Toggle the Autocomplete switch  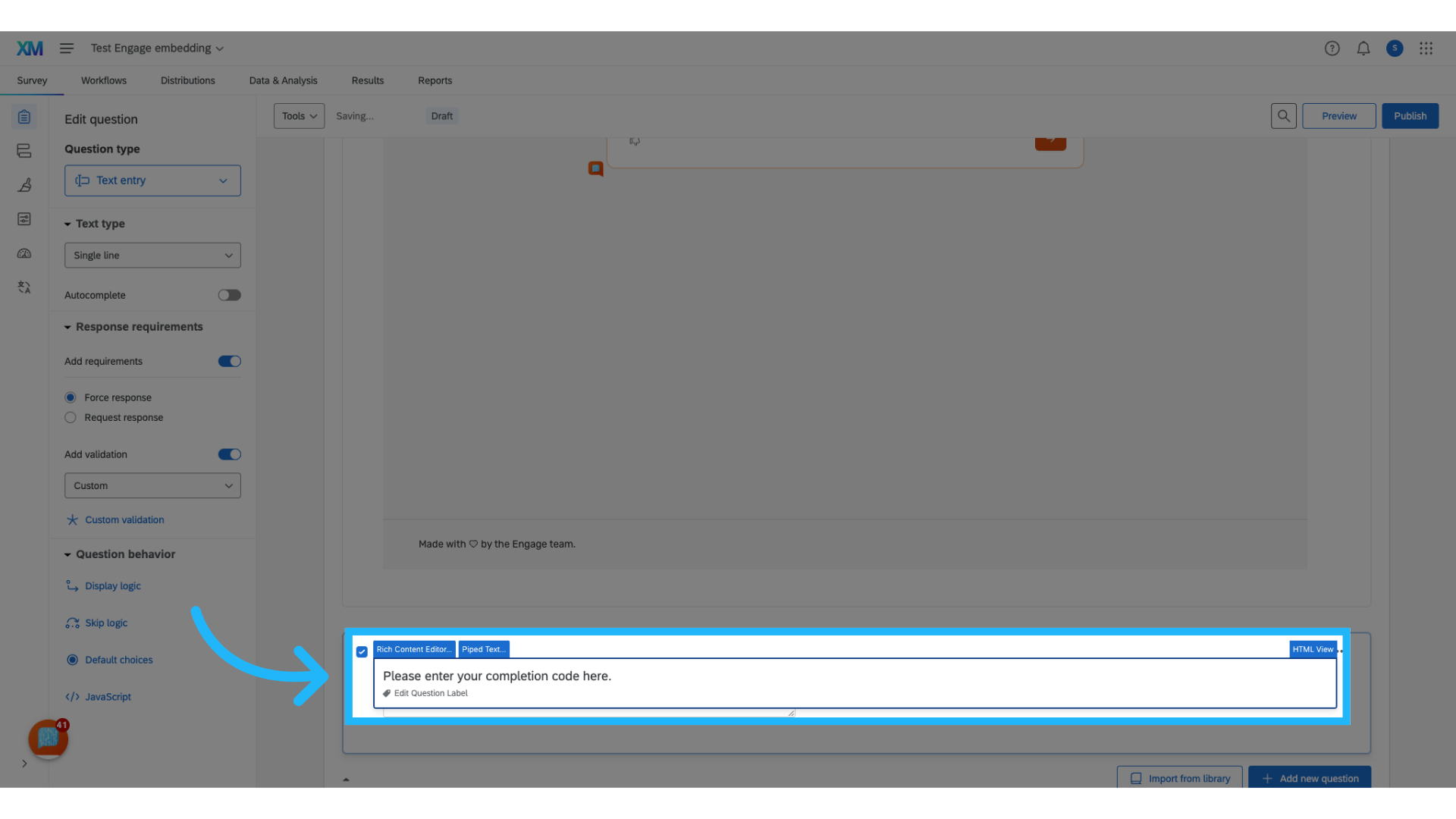coord(229,295)
